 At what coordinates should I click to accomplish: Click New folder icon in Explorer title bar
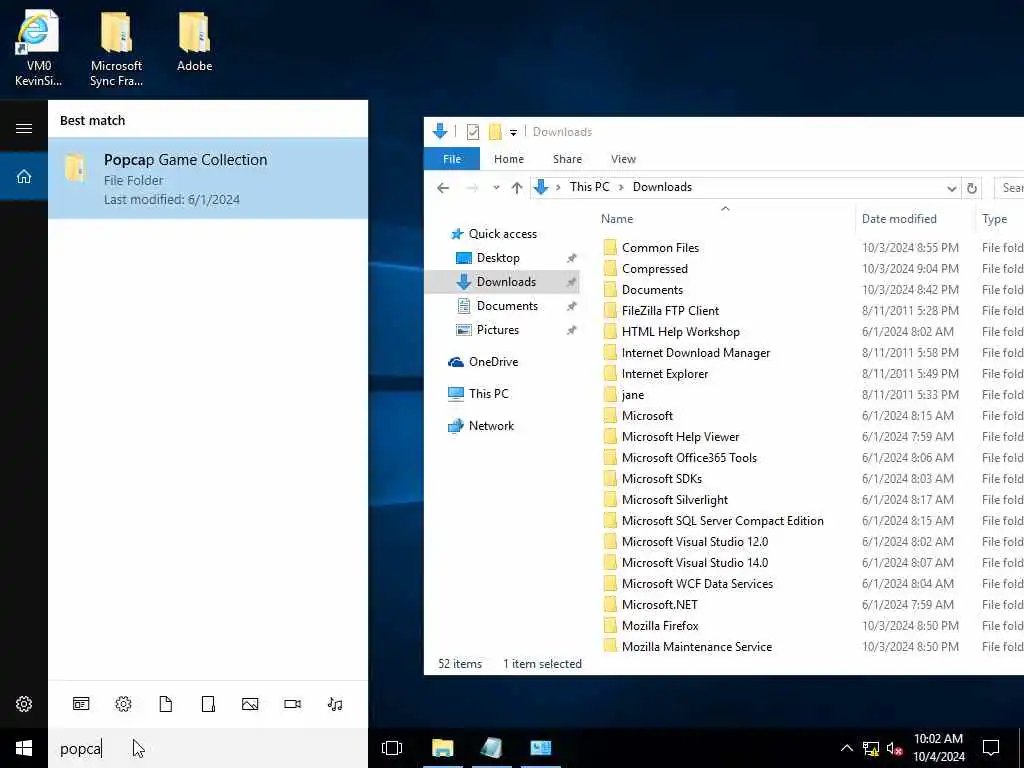tap(495, 132)
